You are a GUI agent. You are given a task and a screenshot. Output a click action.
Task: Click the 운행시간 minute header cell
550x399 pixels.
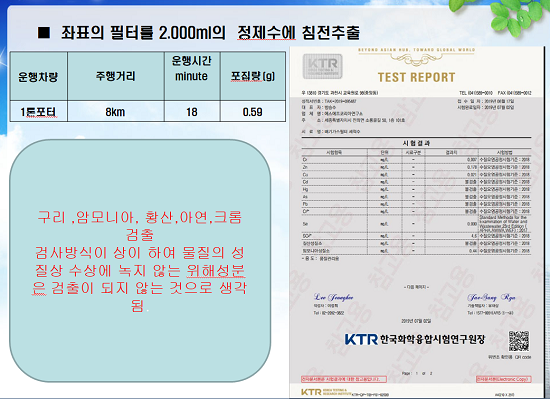[x=192, y=76]
